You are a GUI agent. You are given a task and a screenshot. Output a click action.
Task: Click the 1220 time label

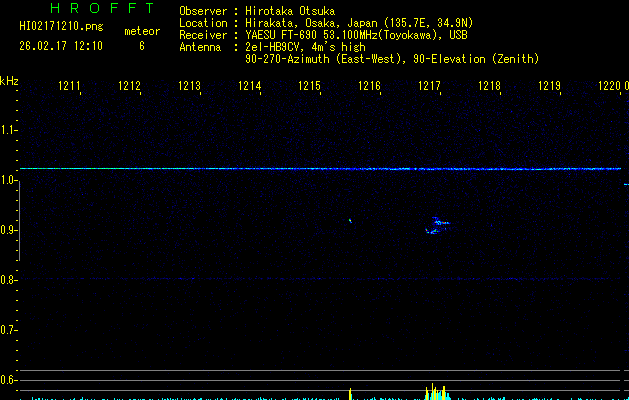pyautogui.click(x=609, y=87)
